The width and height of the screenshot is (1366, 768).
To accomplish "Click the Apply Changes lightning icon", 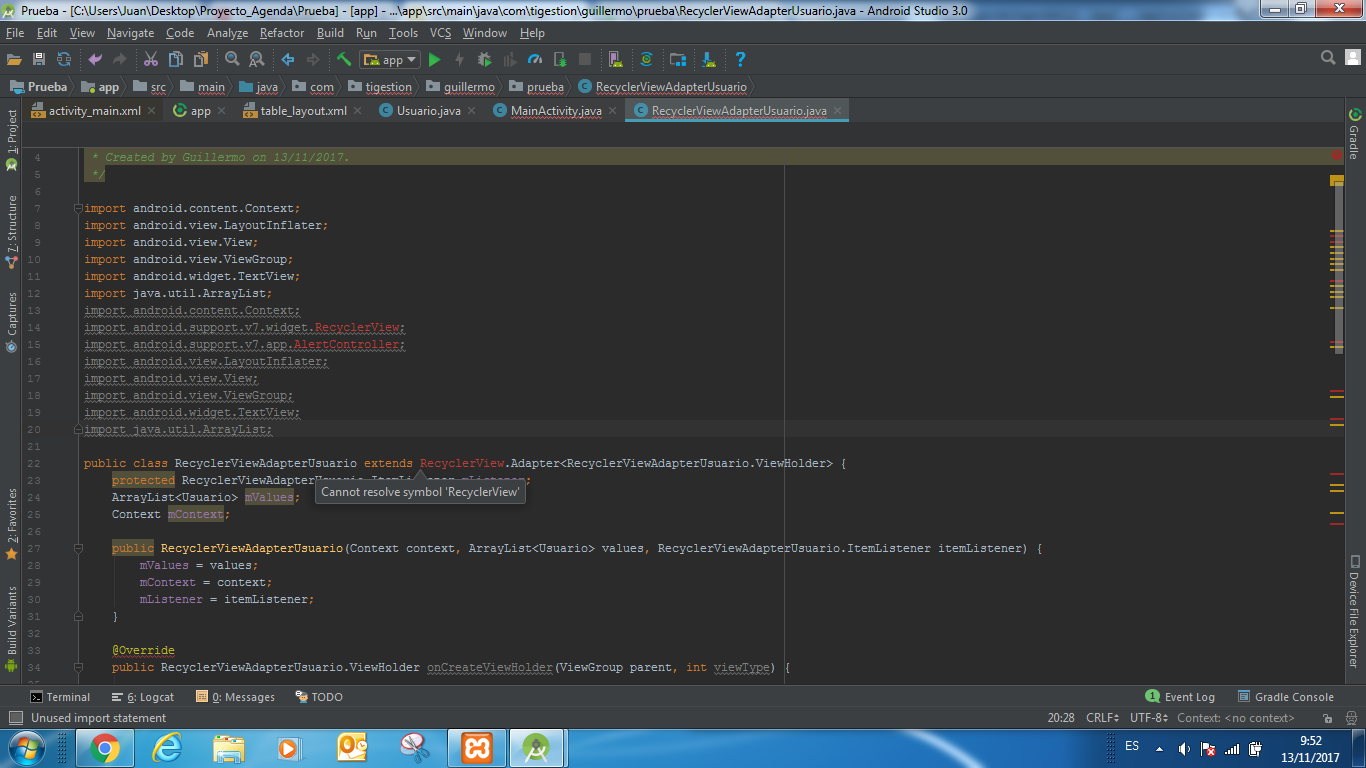I will coord(459,60).
